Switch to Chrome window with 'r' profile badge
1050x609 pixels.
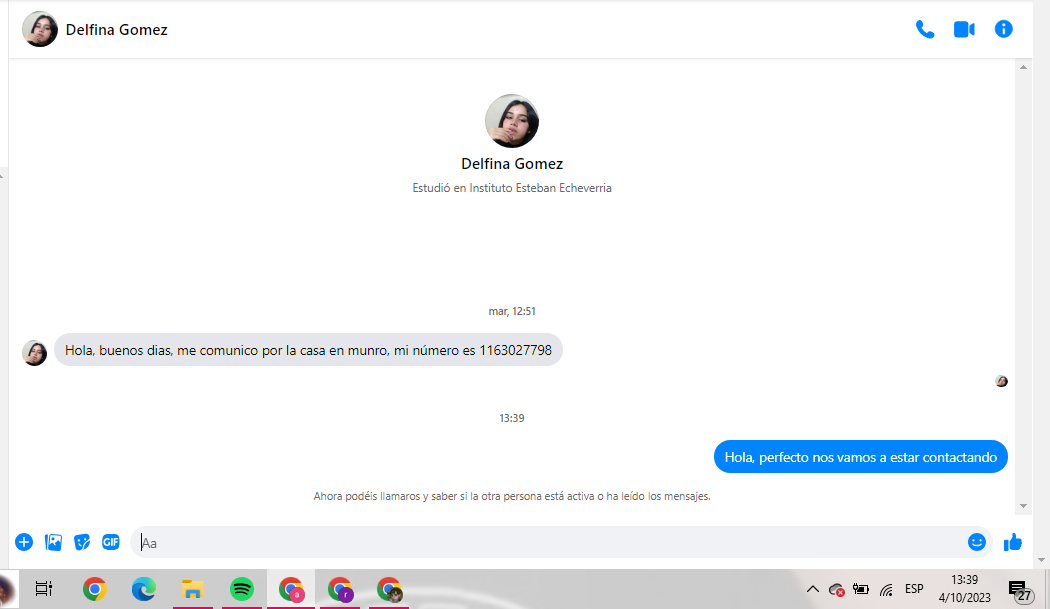click(x=340, y=589)
